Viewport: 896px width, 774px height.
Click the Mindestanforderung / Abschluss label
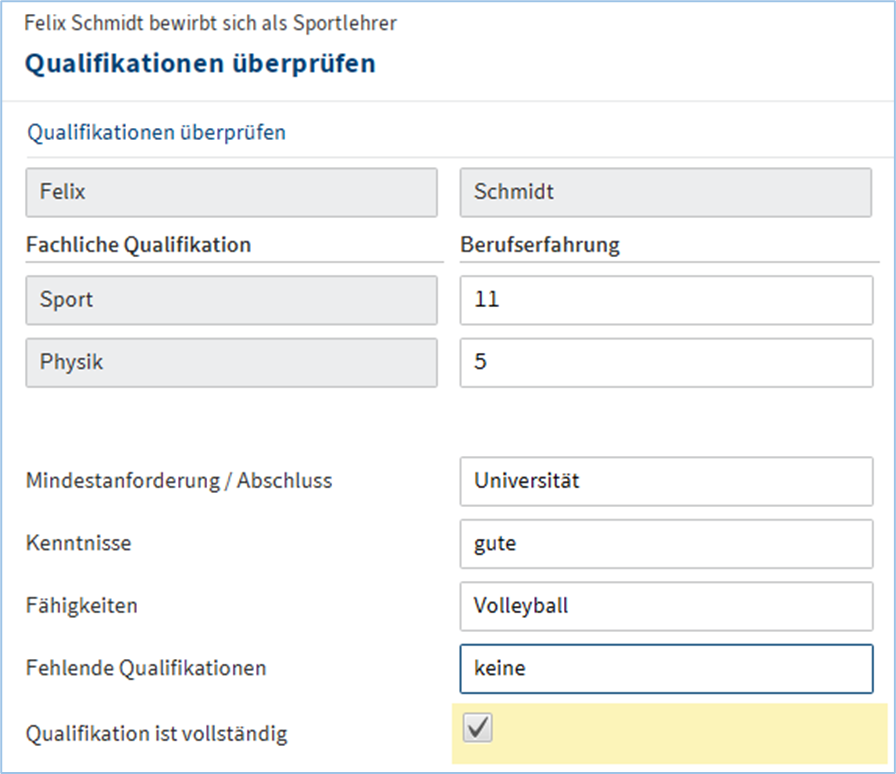pyautogui.click(x=179, y=481)
